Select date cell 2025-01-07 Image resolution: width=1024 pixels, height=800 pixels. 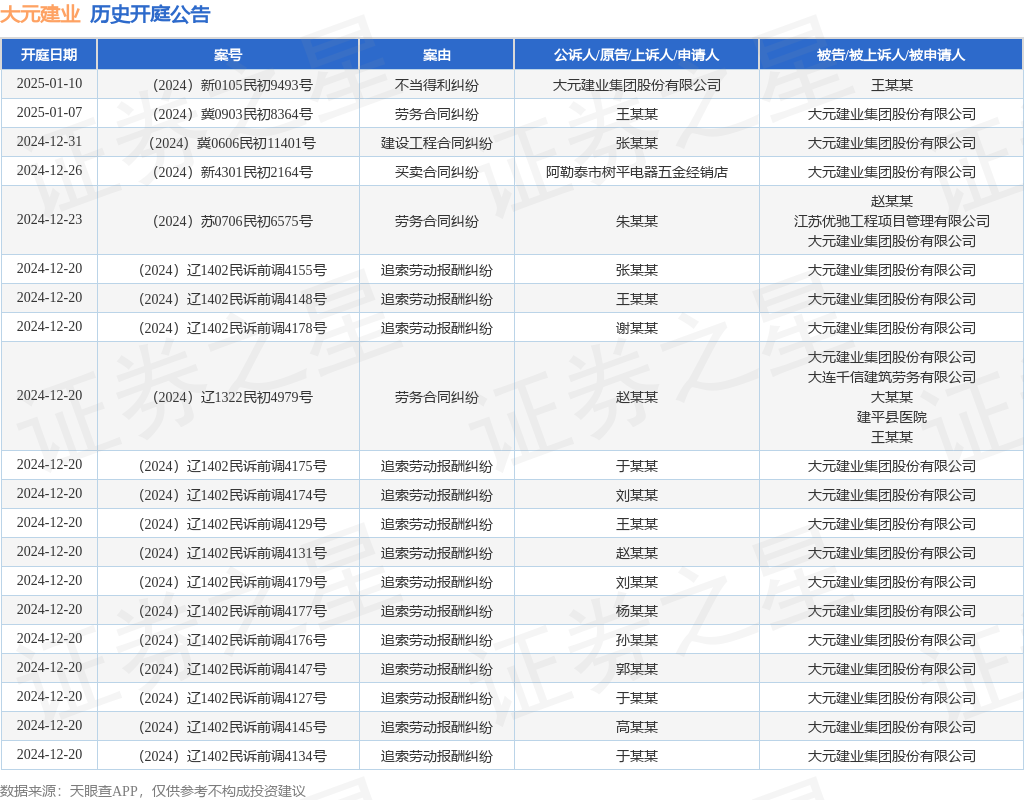[50, 112]
